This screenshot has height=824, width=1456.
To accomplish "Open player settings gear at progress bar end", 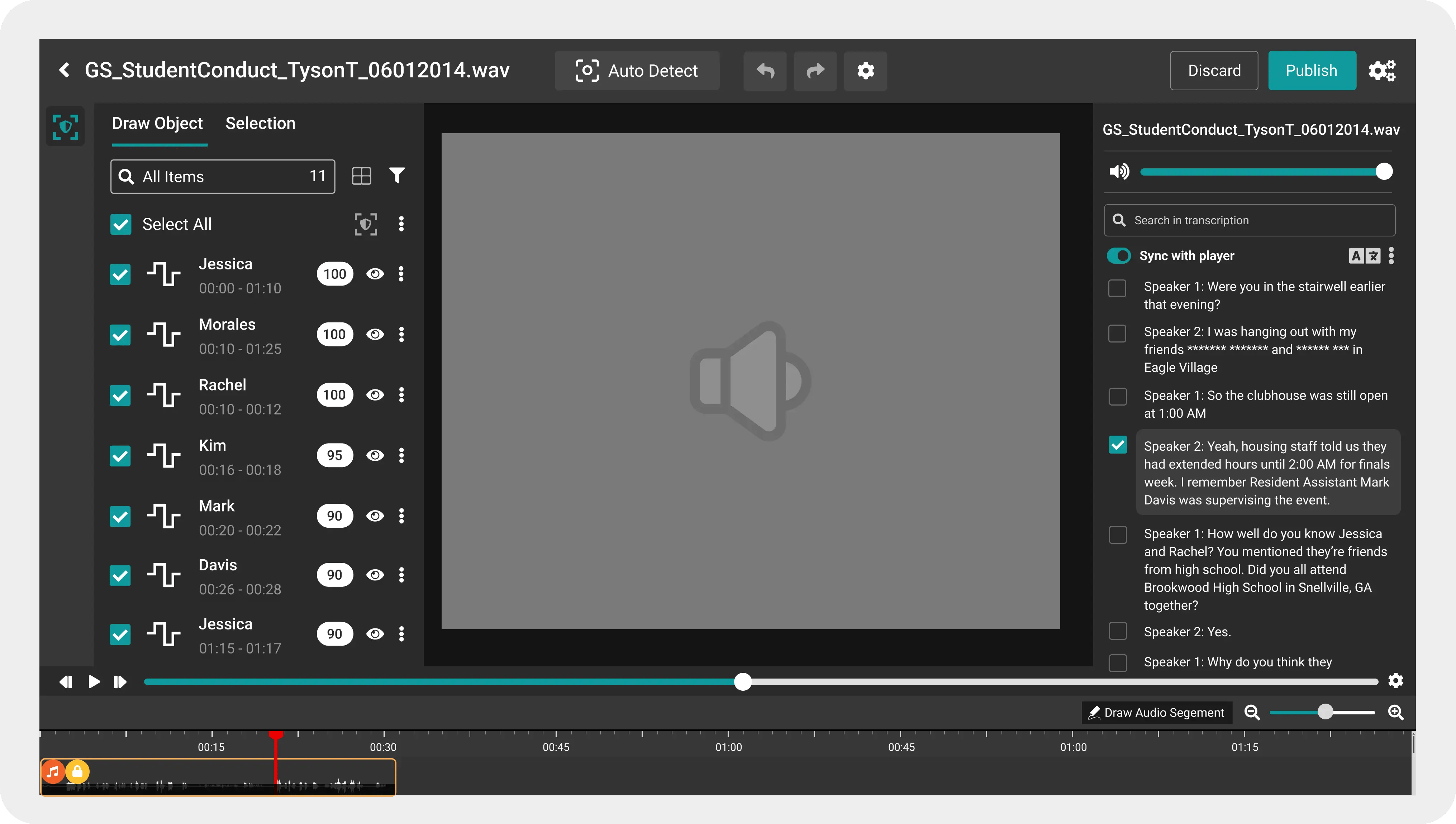I will [1396, 681].
